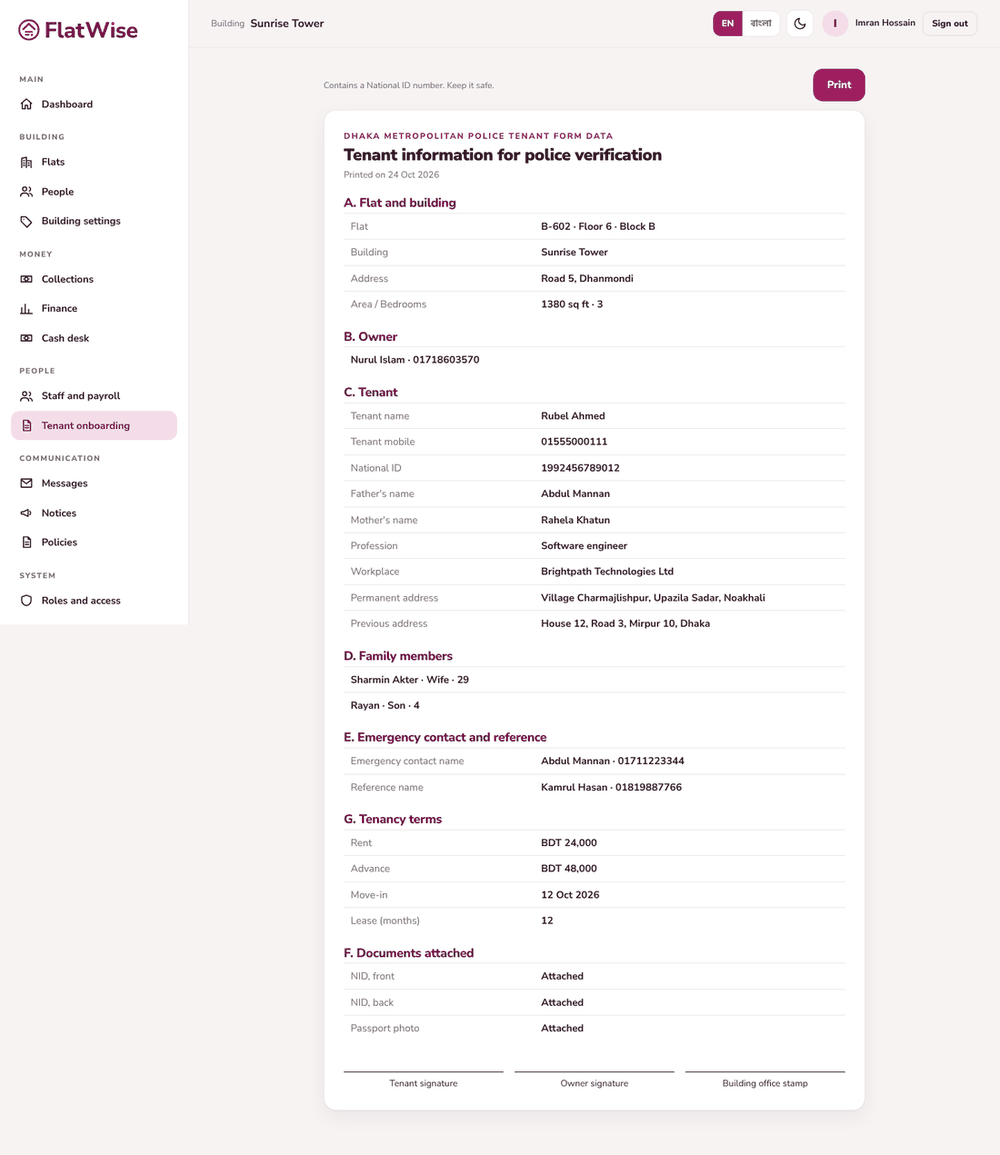This screenshot has height=1155, width=1000.
Task: Click rent amount BDT 24,000
Action: (569, 843)
